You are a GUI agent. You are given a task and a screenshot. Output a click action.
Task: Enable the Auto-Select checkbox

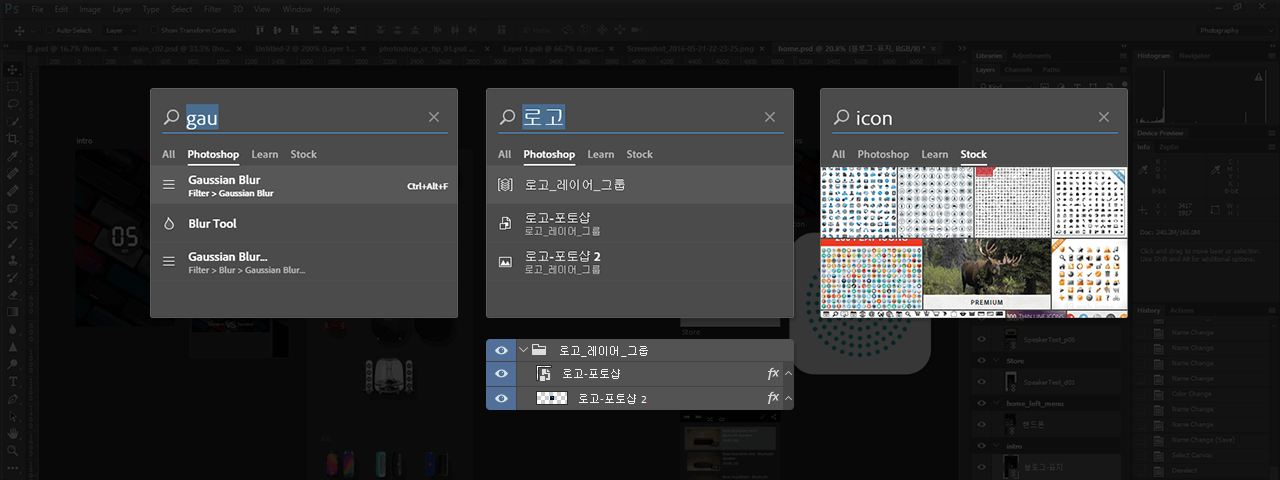(x=49, y=31)
